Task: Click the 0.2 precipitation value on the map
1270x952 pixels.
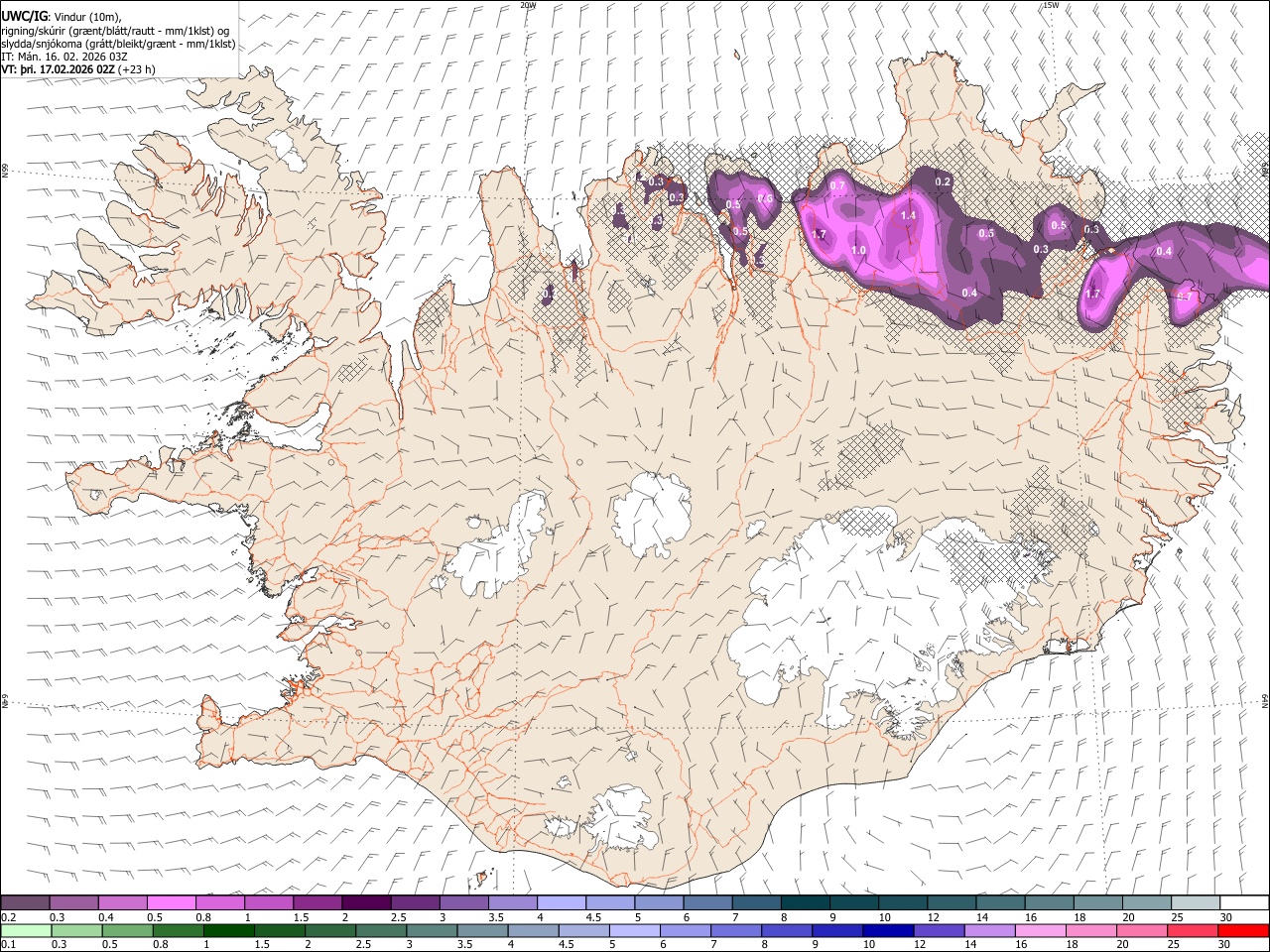Action: click(943, 181)
